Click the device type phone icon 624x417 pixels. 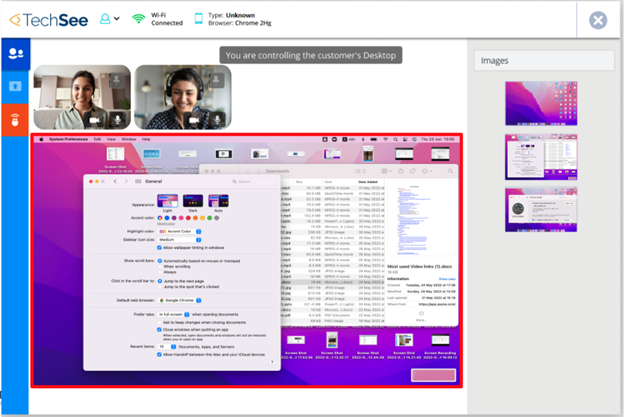(198, 19)
